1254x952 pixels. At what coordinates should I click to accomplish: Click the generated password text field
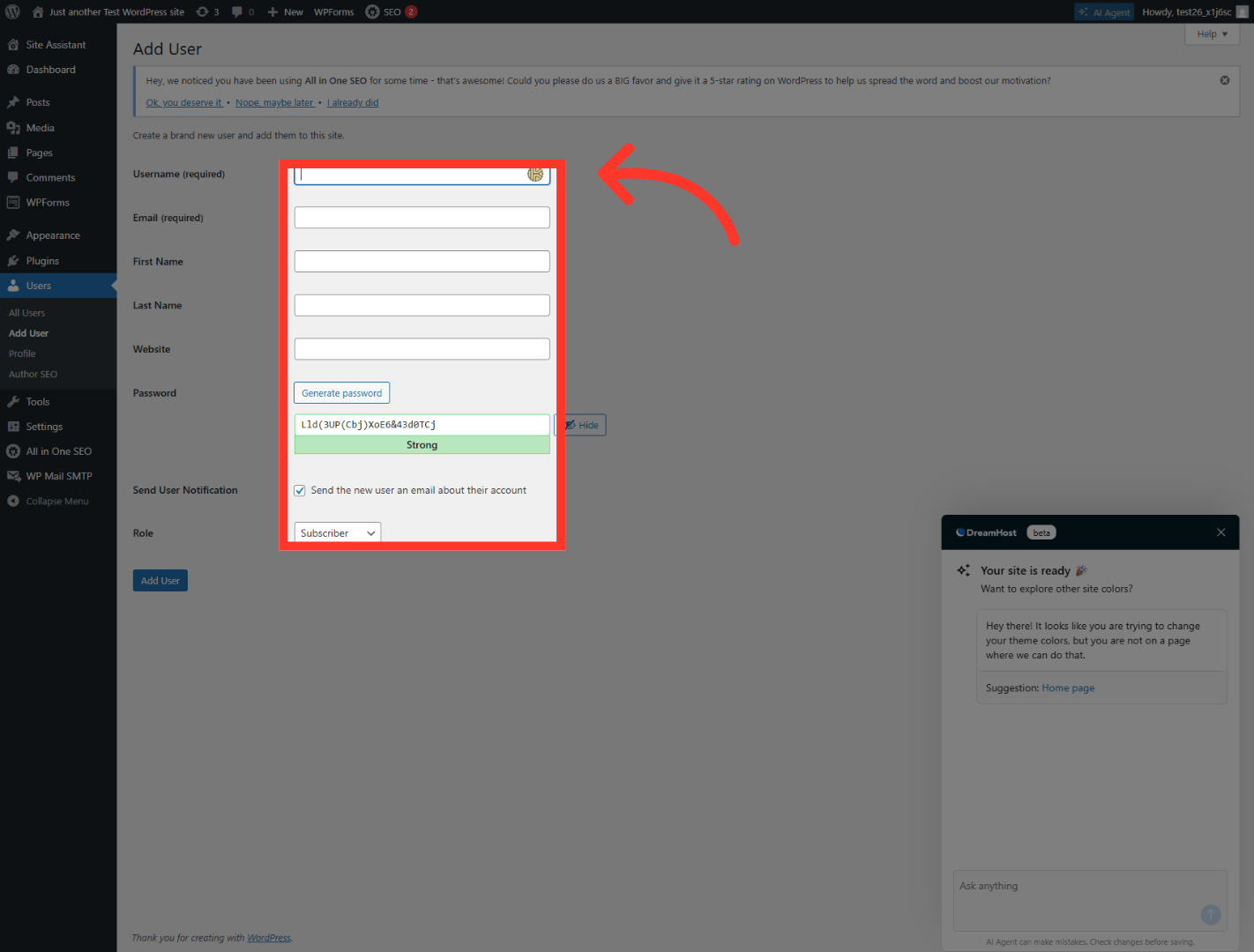(422, 425)
